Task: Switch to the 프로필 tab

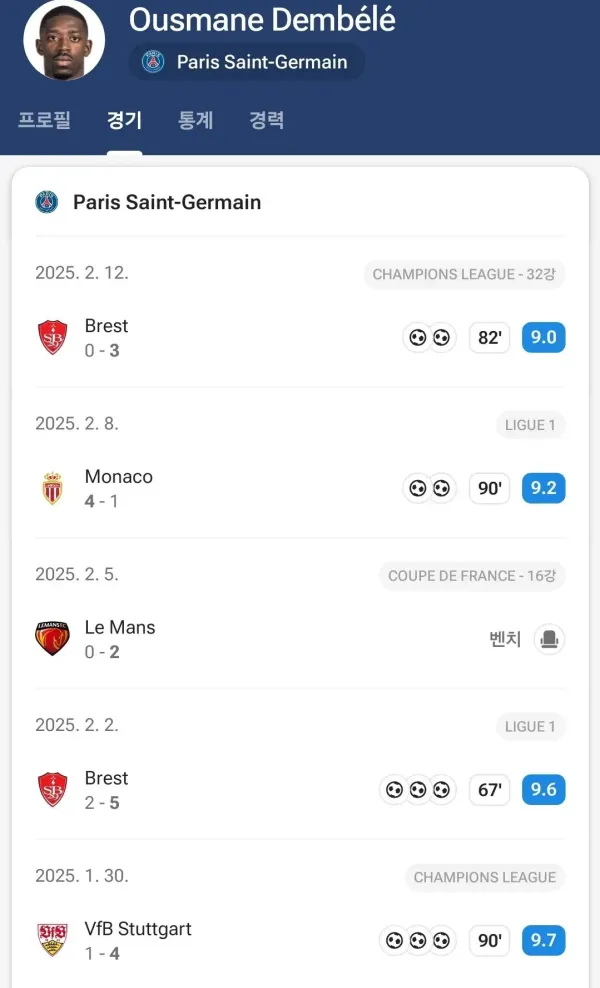Action: tap(44, 121)
